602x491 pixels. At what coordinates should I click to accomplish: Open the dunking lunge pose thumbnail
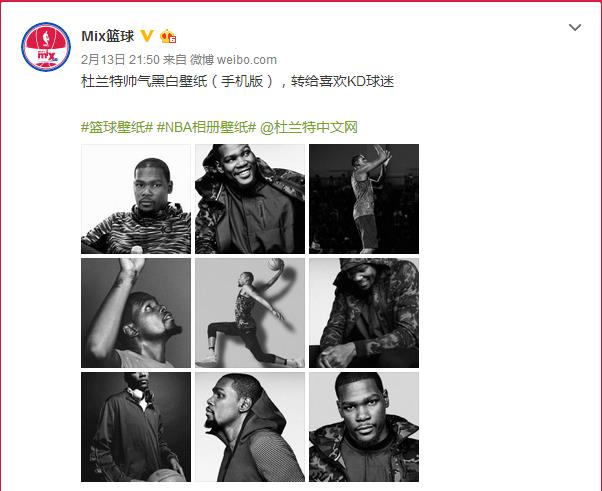250,313
